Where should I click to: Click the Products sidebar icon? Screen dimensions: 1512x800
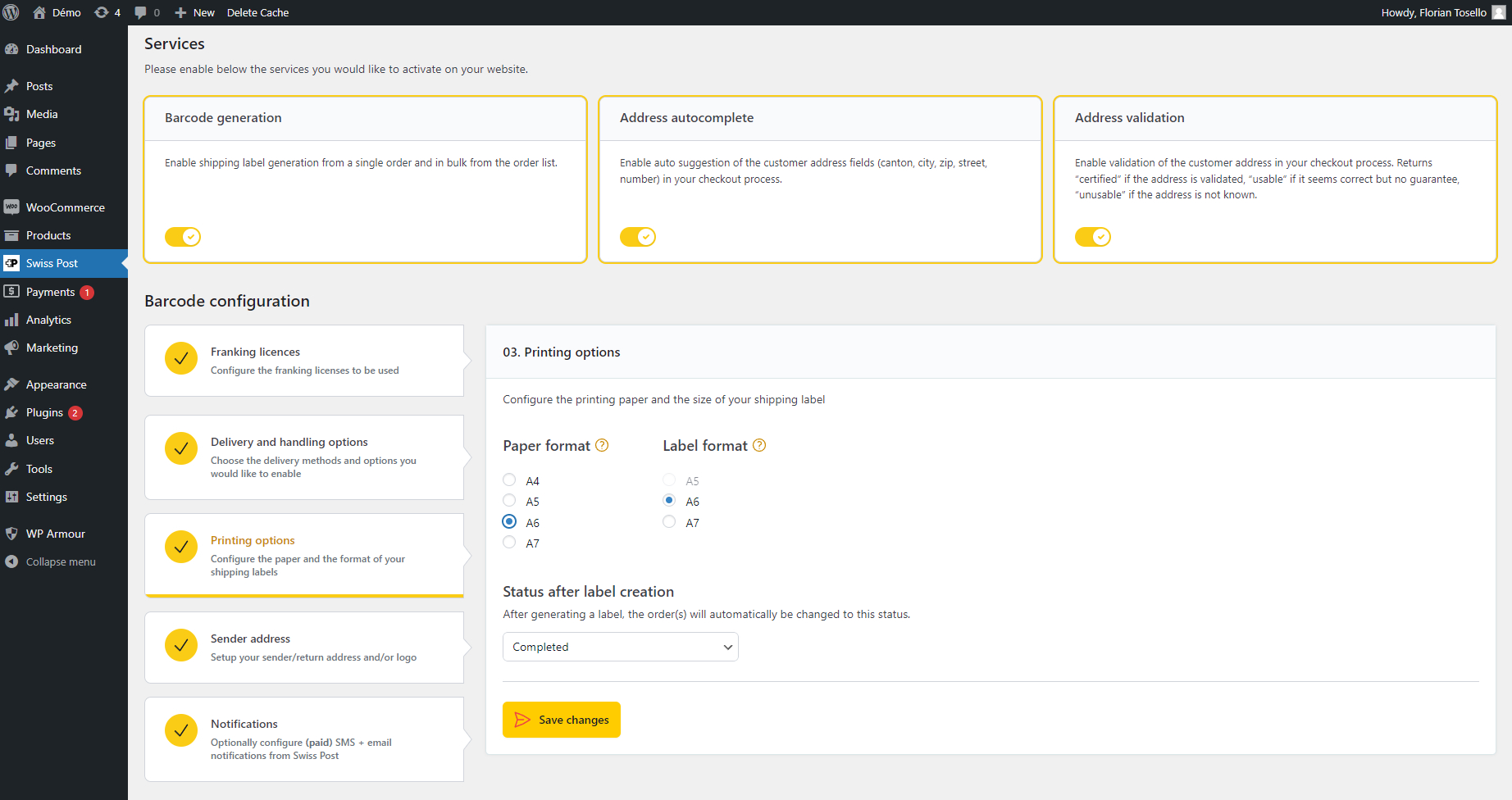click(x=12, y=235)
